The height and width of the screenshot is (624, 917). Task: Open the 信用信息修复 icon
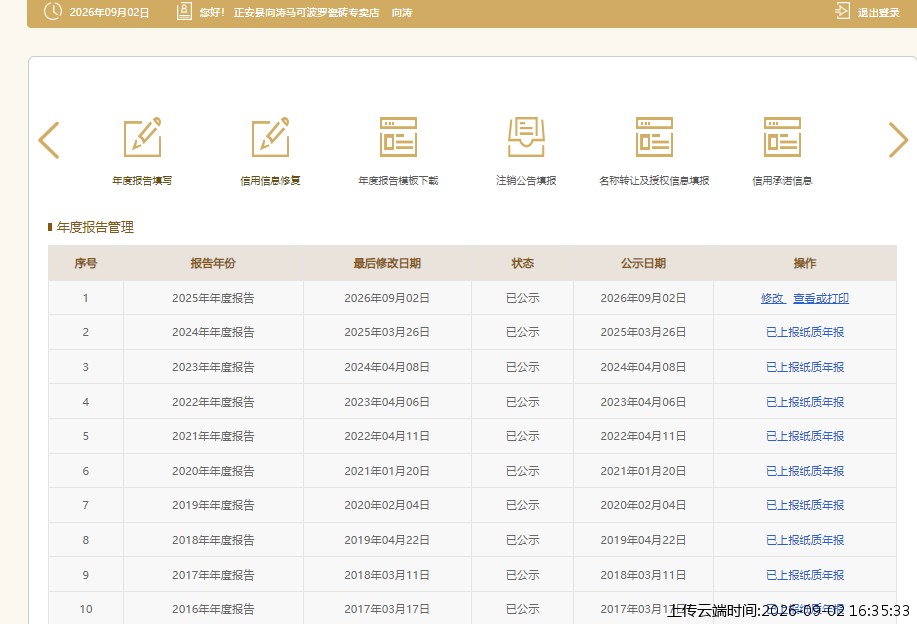270,137
